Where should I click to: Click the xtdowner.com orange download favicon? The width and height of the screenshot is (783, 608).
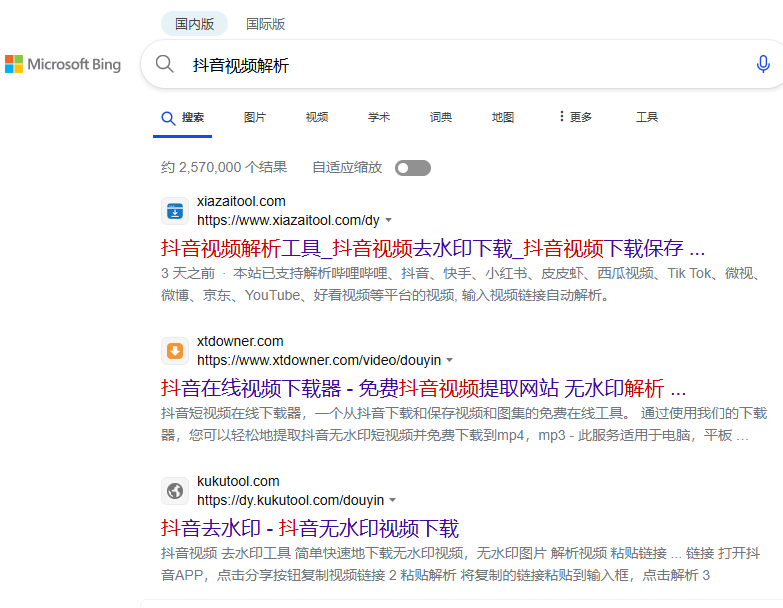(x=175, y=351)
